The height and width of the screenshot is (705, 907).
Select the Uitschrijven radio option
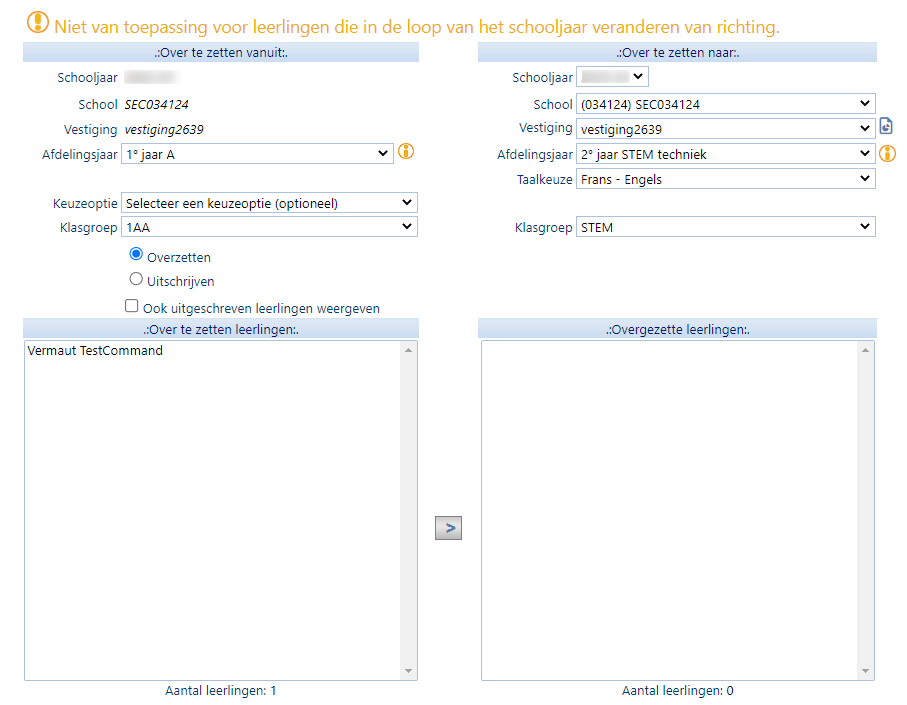click(137, 280)
